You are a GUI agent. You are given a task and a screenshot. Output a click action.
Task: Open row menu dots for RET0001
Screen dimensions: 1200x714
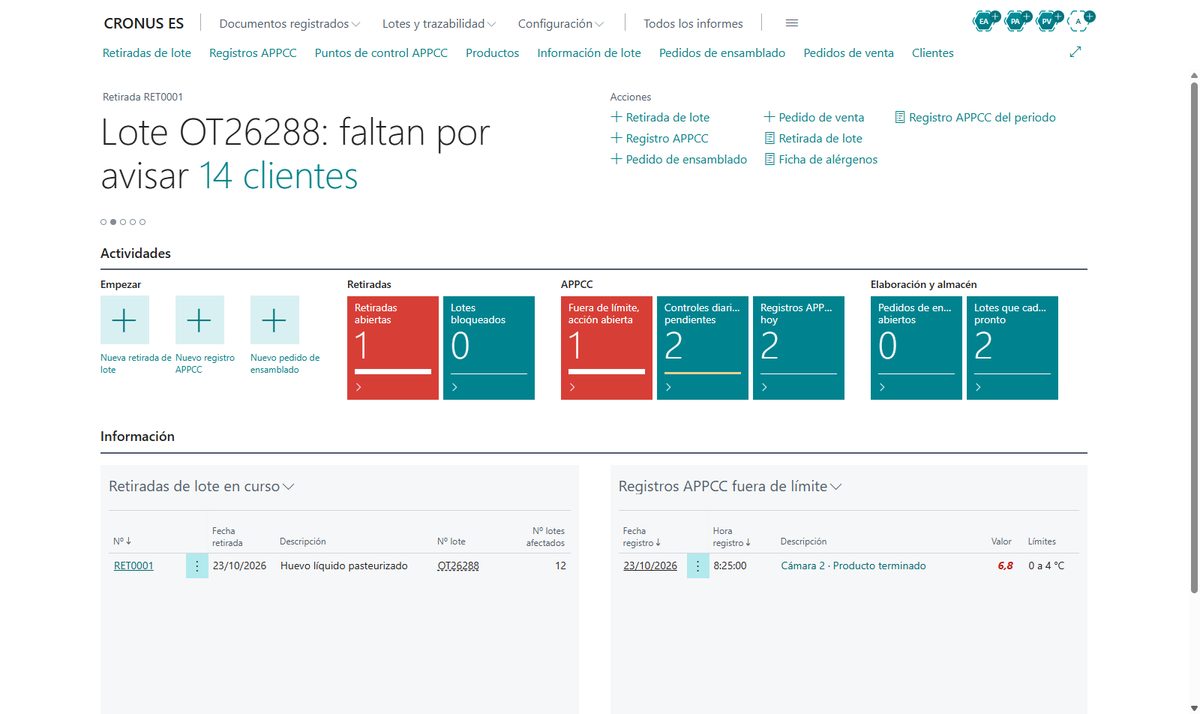coord(197,566)
